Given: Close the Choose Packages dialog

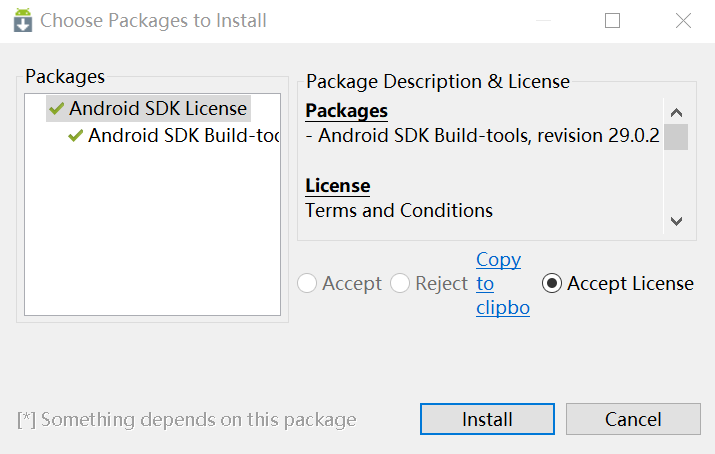Looking at the screenshot, I should [x=683, y=20].
